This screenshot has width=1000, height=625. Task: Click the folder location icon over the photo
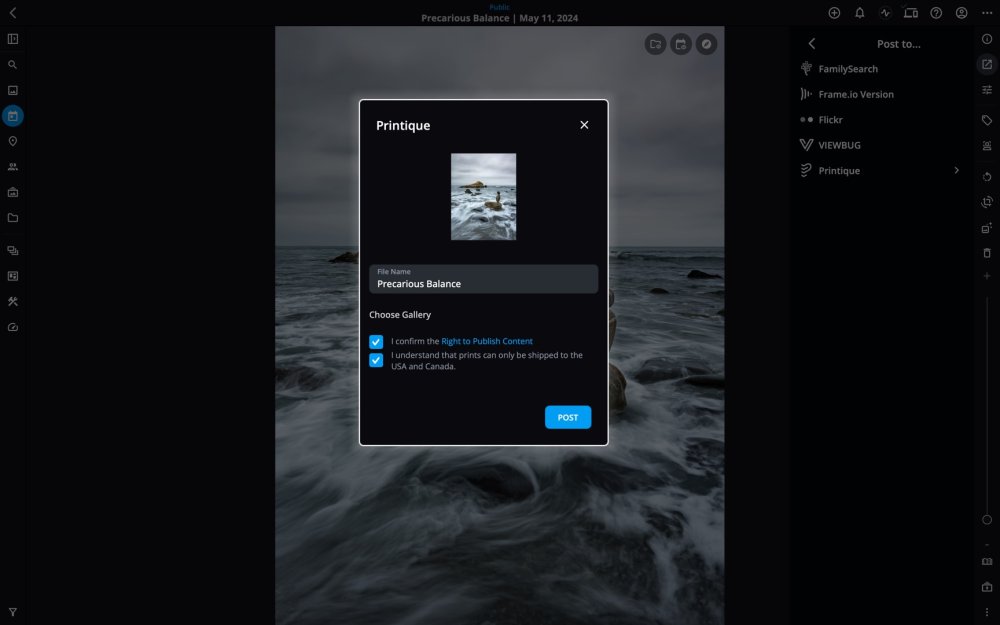655,44
